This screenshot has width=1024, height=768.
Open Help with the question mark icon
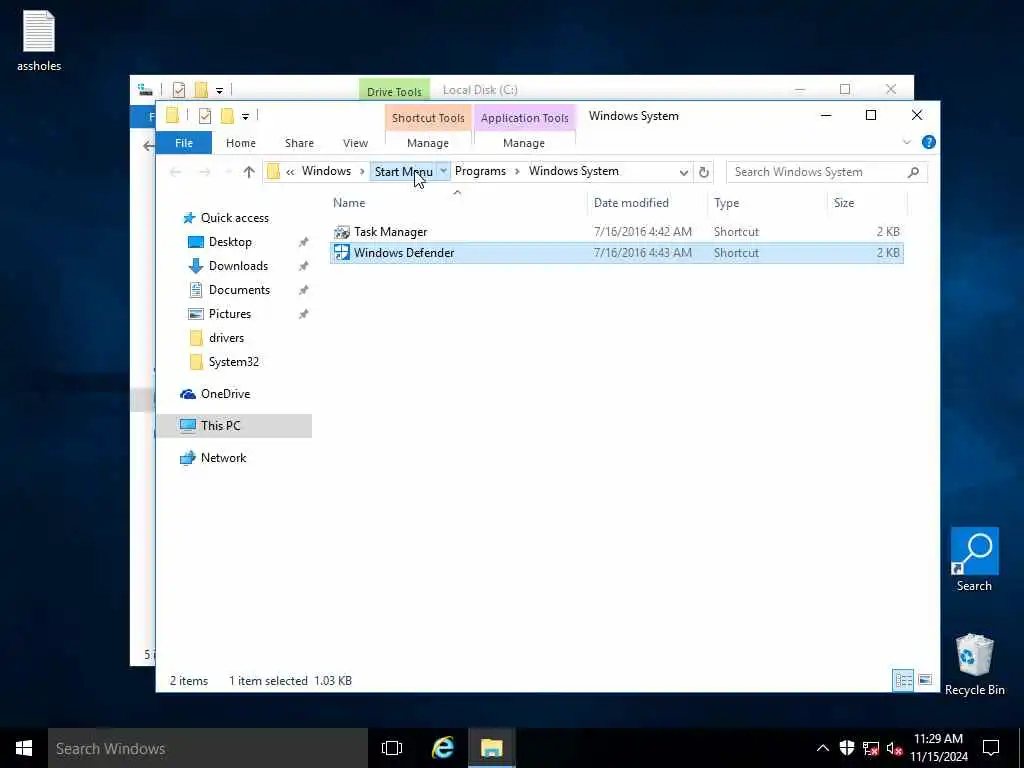pos(928,142)
